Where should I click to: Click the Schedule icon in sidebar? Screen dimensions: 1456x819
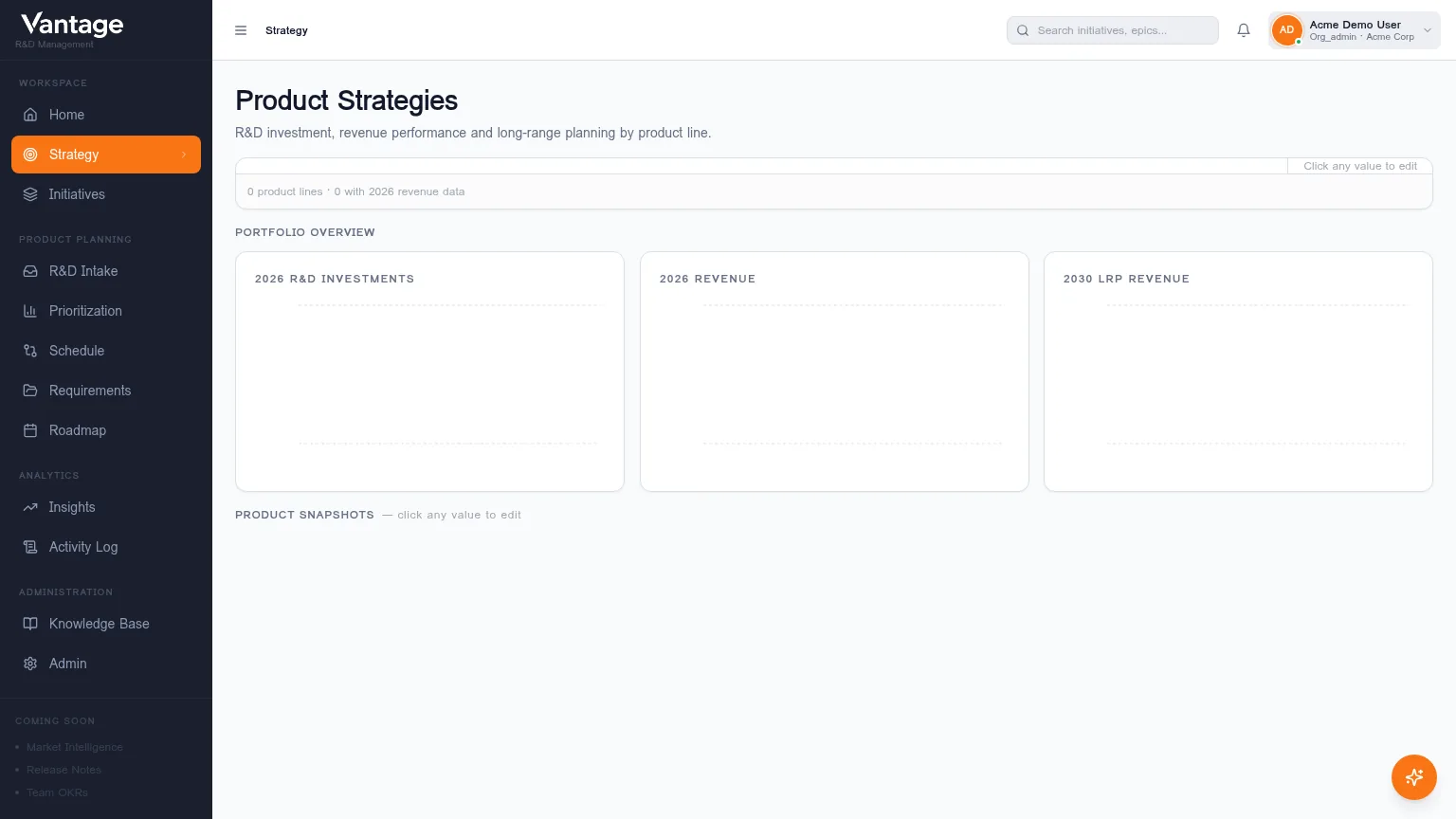(30, 351)
